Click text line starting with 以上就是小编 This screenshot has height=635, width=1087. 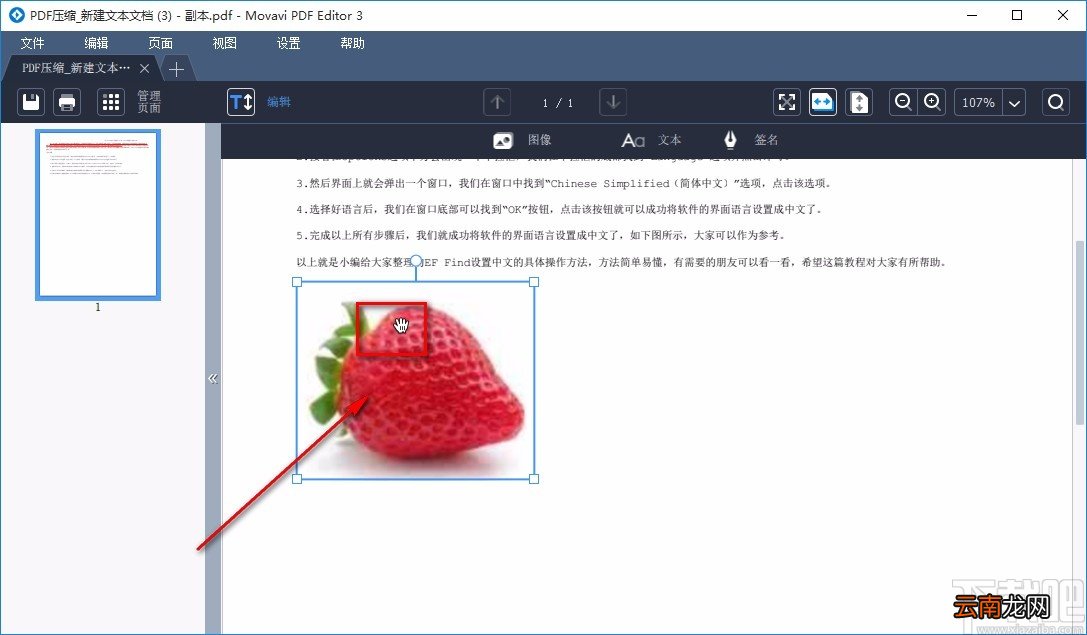pos(622,262)
